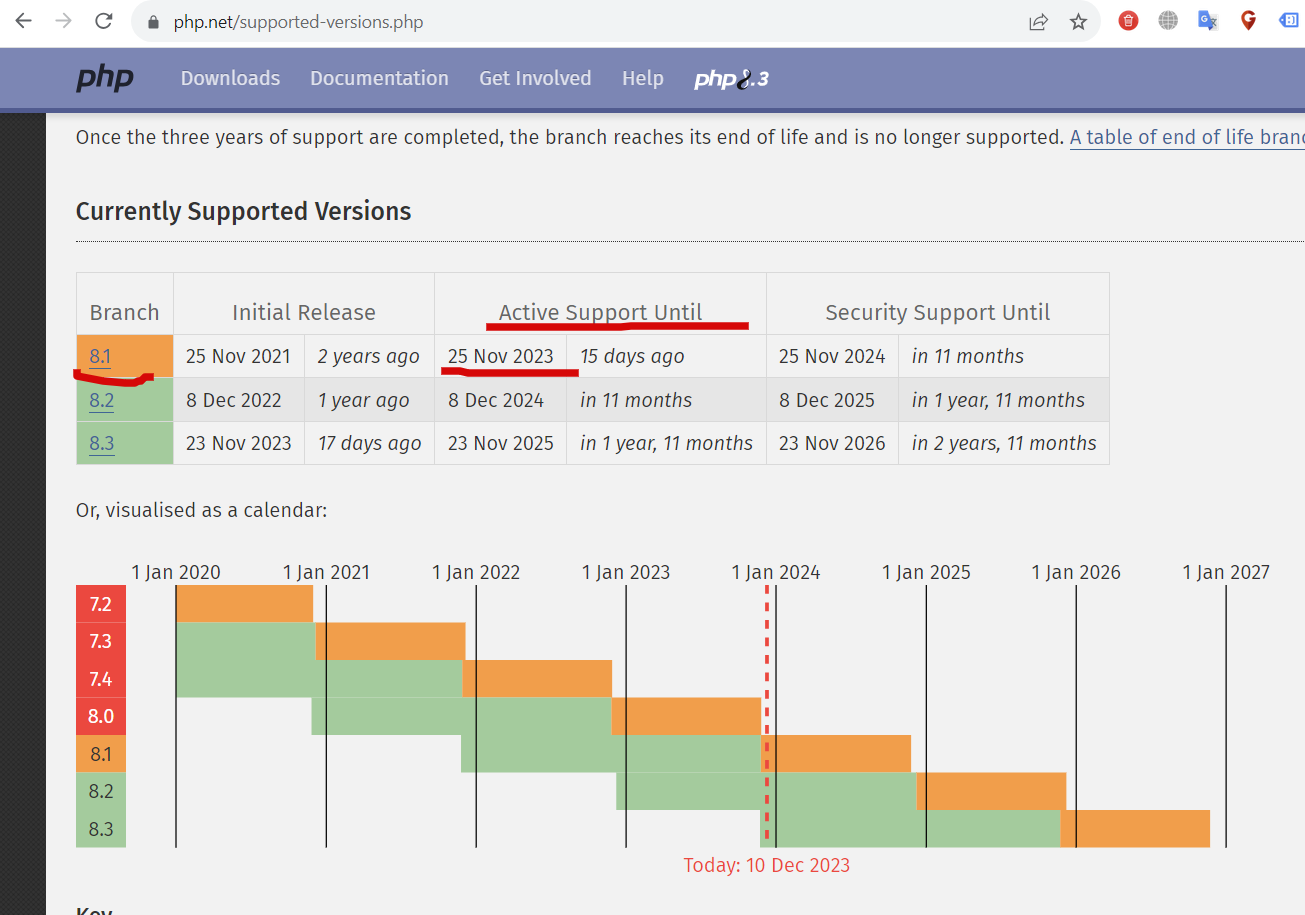Open the php 8.3 release banner logo
The image size is (1305, 915).
click(732, 79)
